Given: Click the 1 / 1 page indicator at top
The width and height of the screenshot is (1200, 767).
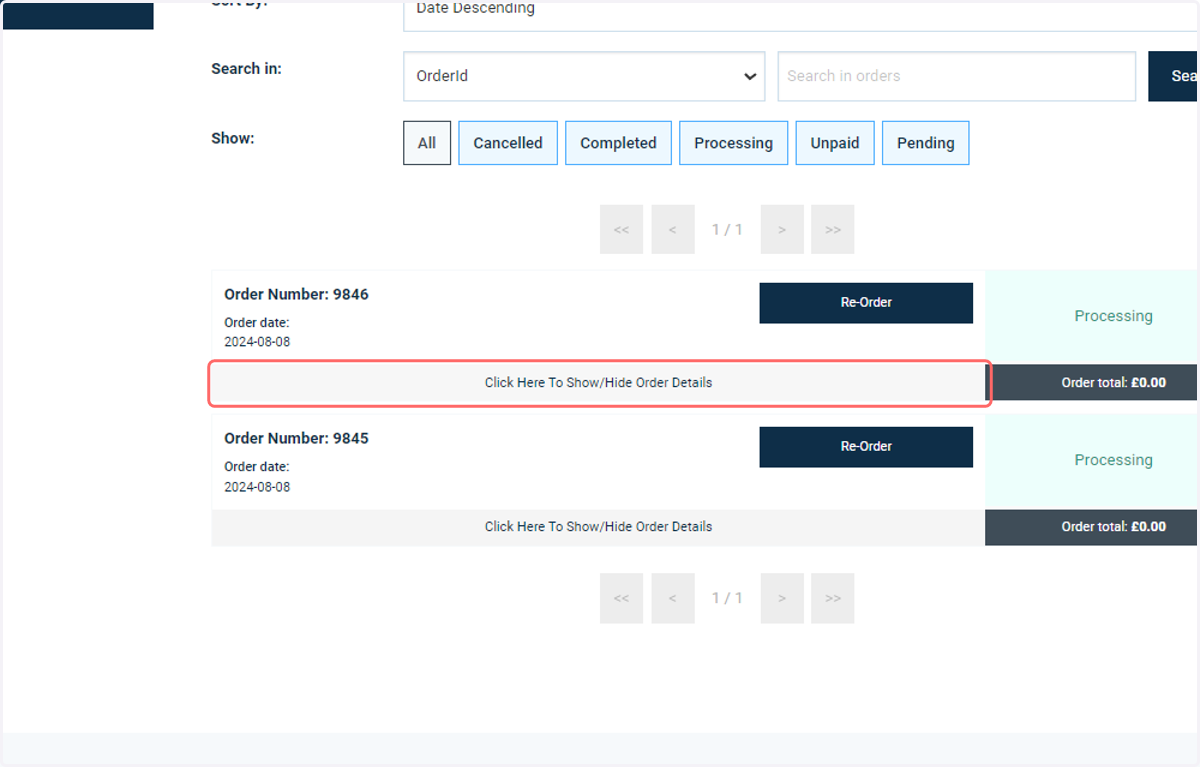Looking at the screenshot, I should click(727, 230).
